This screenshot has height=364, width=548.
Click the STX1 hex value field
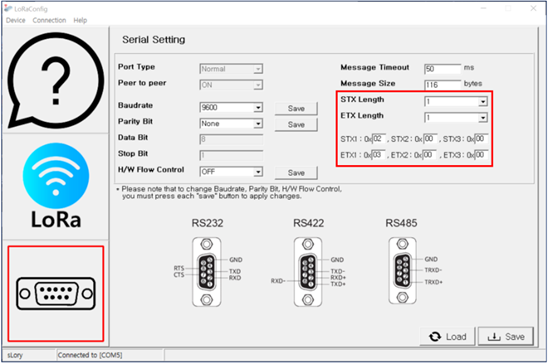tap(379, 139)
